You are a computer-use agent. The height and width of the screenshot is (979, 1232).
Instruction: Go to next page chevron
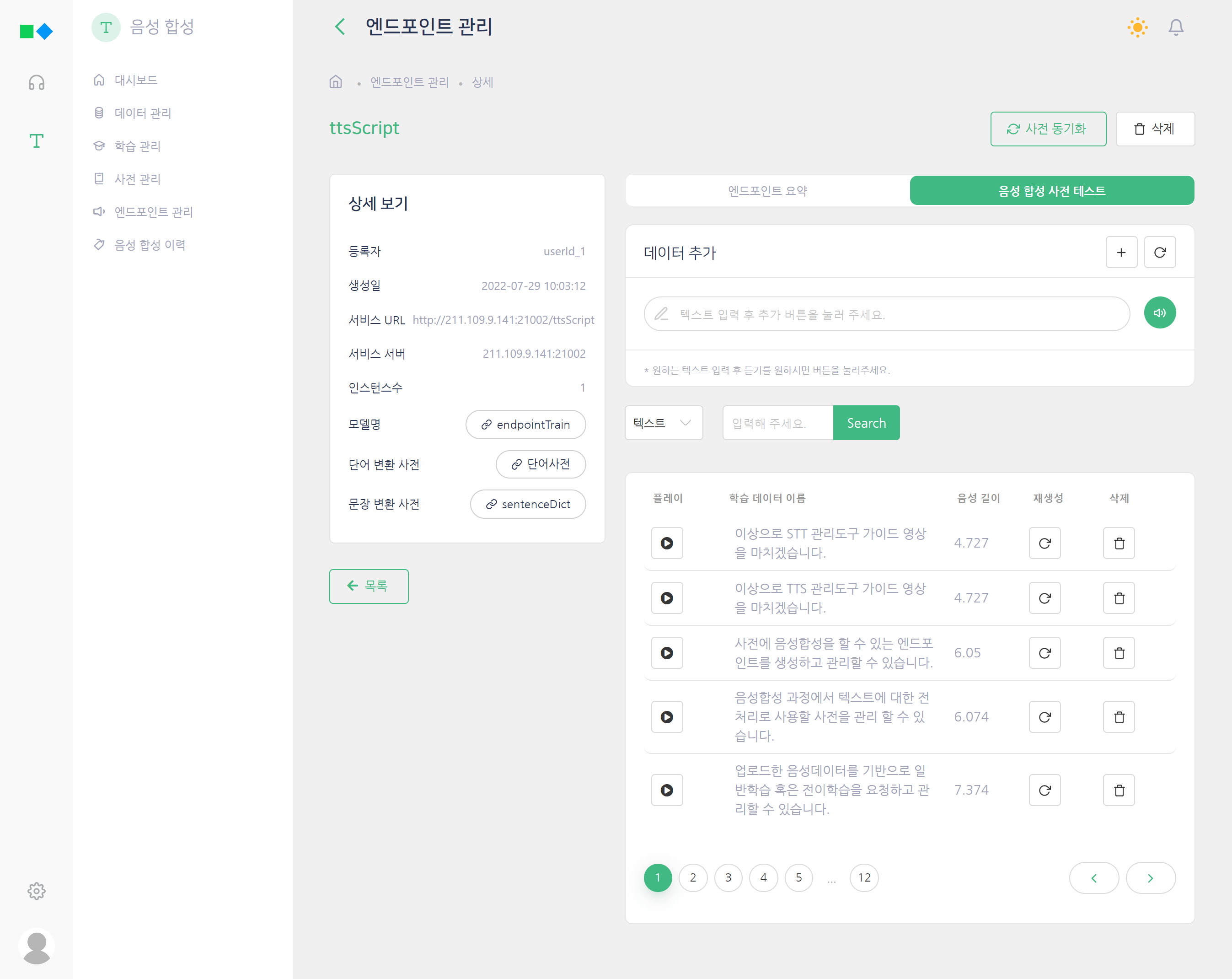point(1150,878)
